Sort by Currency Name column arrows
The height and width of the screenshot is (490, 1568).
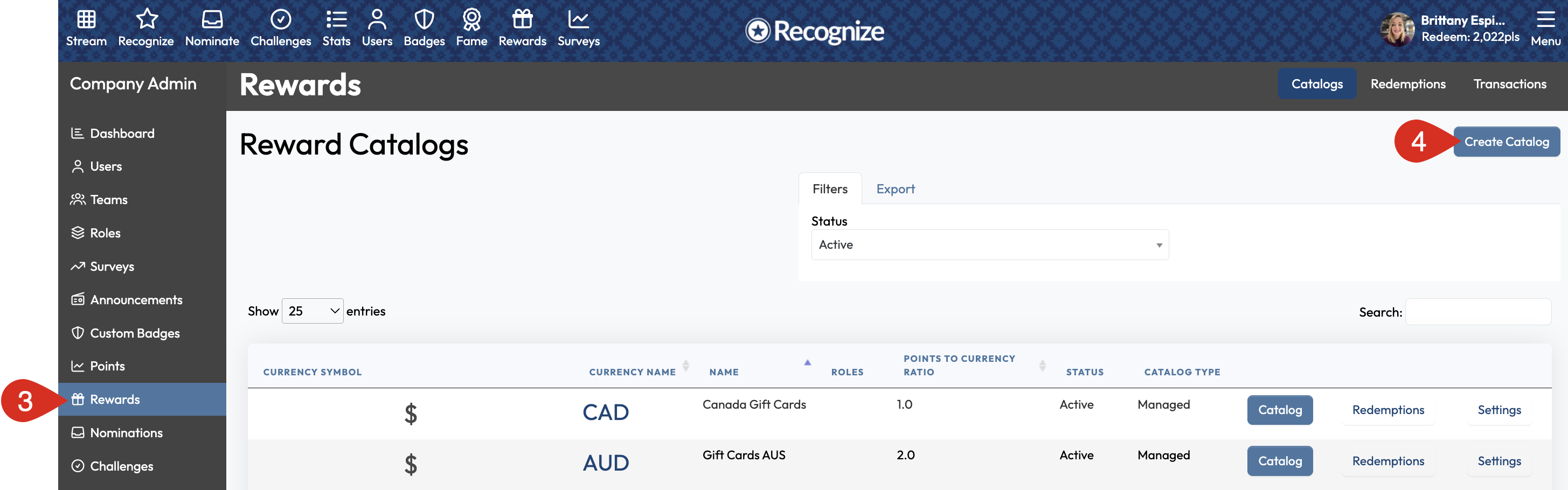[686, 366]
